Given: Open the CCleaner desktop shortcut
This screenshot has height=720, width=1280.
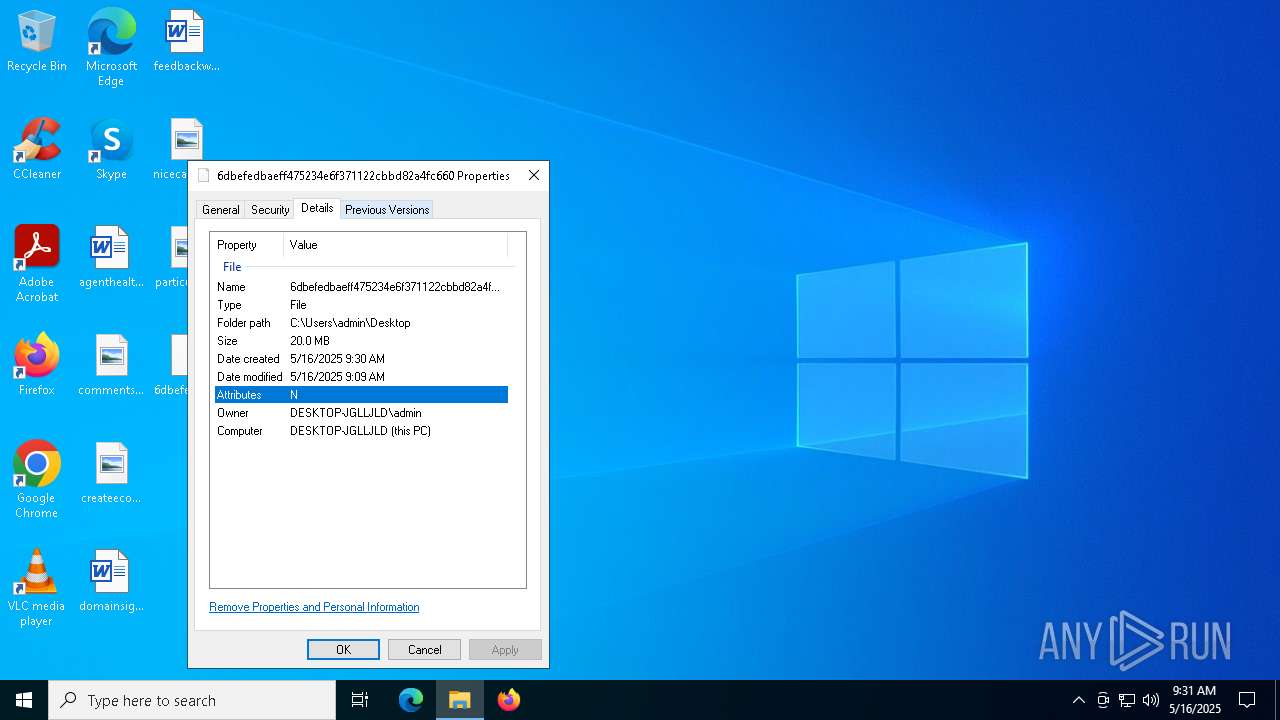Looking at the screenshot, I should tap(37, 149).
